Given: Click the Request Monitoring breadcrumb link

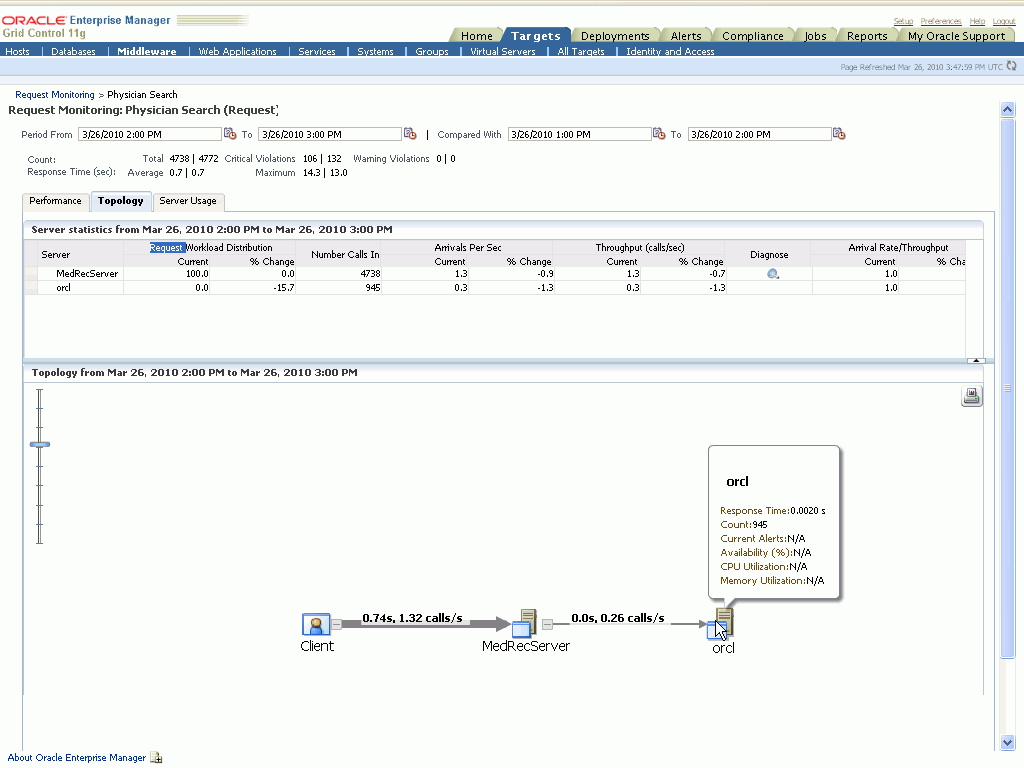Looking at the screenshot, I should pyautogui.click(x=55, y=95).
